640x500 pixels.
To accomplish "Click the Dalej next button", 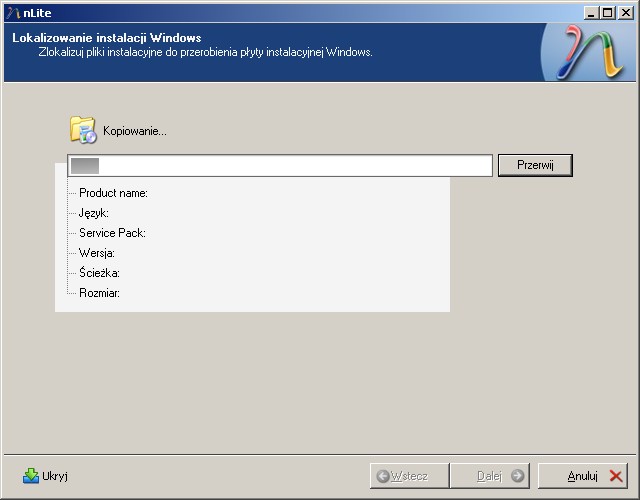I will [489, 476].
